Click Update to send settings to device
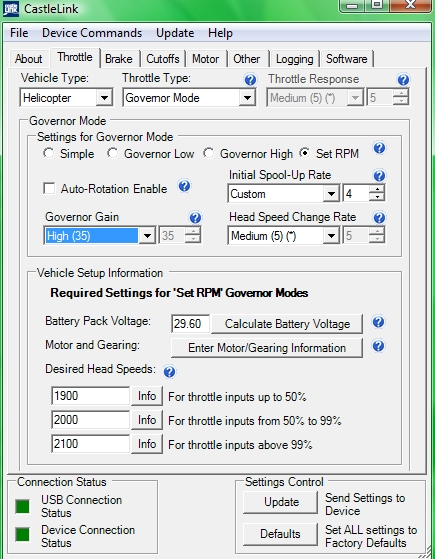Image resolution: width=435 pixels, height=559 pixels. [x=281, y=502]
